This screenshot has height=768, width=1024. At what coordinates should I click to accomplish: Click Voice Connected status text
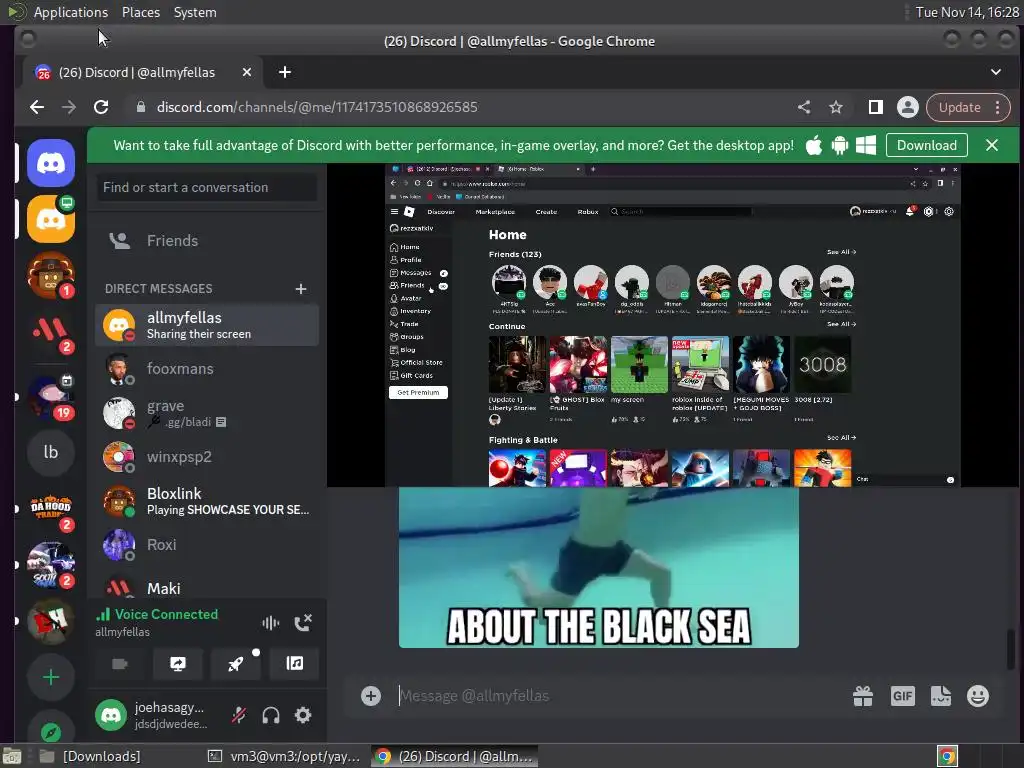click(x=167, y=615)
